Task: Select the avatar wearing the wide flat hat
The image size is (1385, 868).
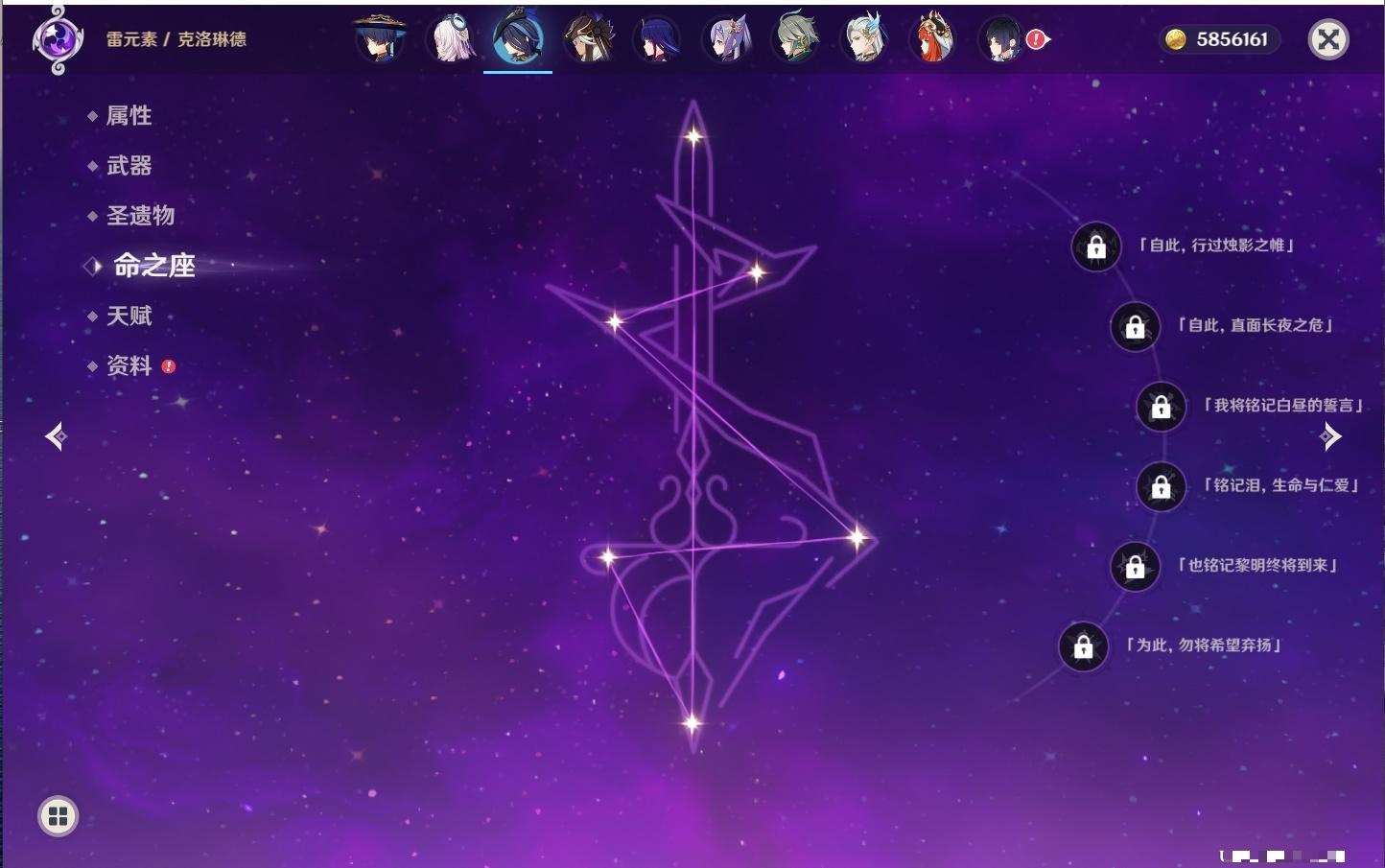Action: click(379, 38)
